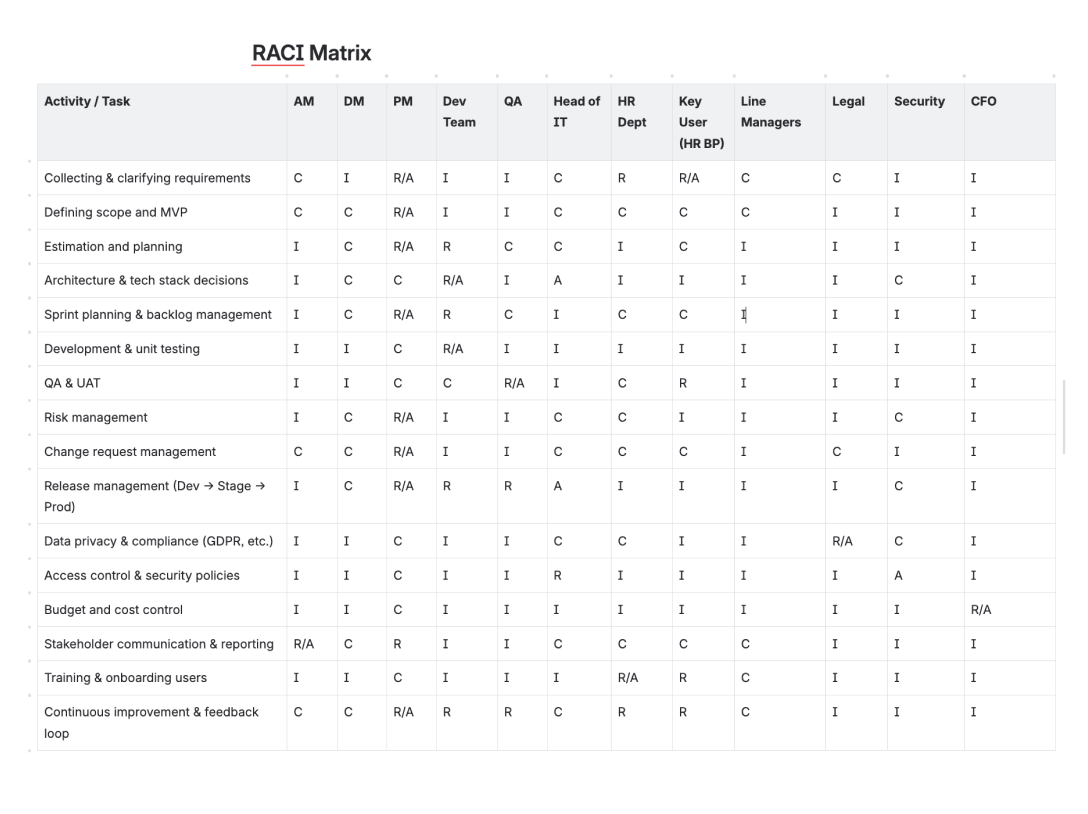Click the Key User (HR BP) column header

pos(701,122)
